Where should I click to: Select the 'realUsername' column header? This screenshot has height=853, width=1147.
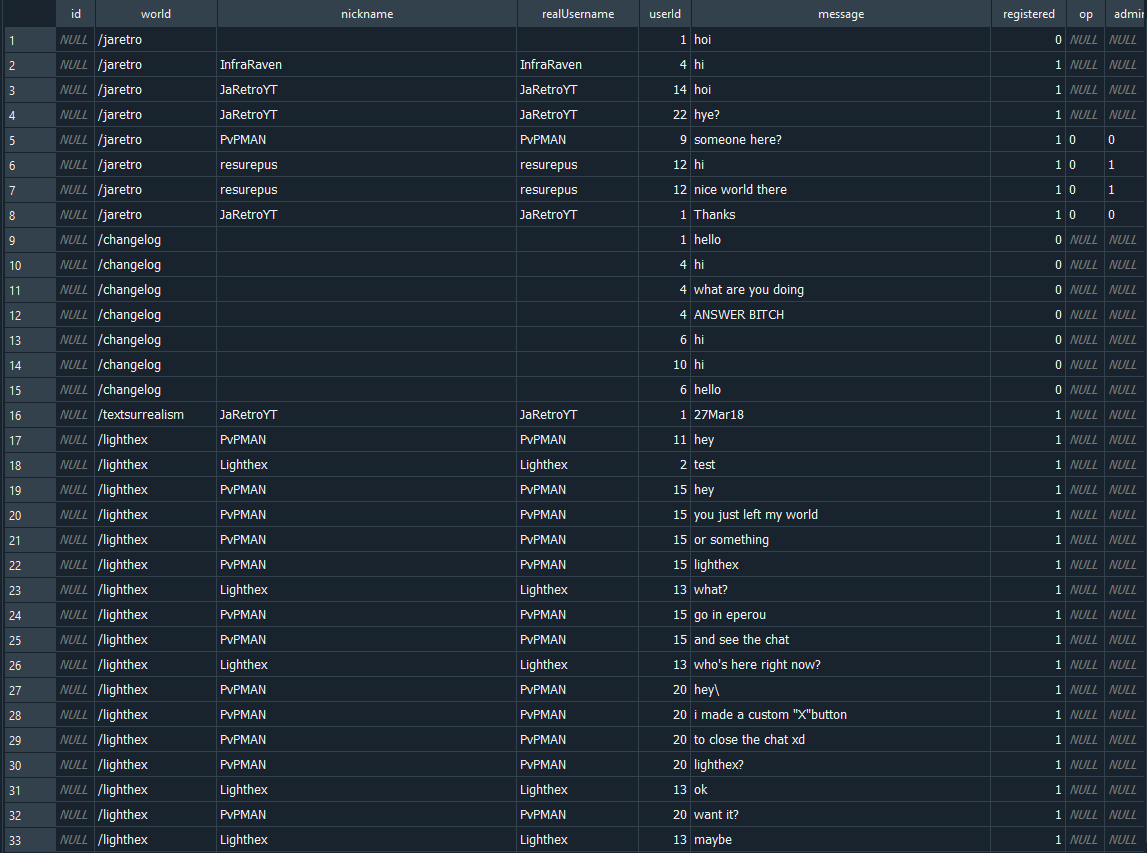577,14
